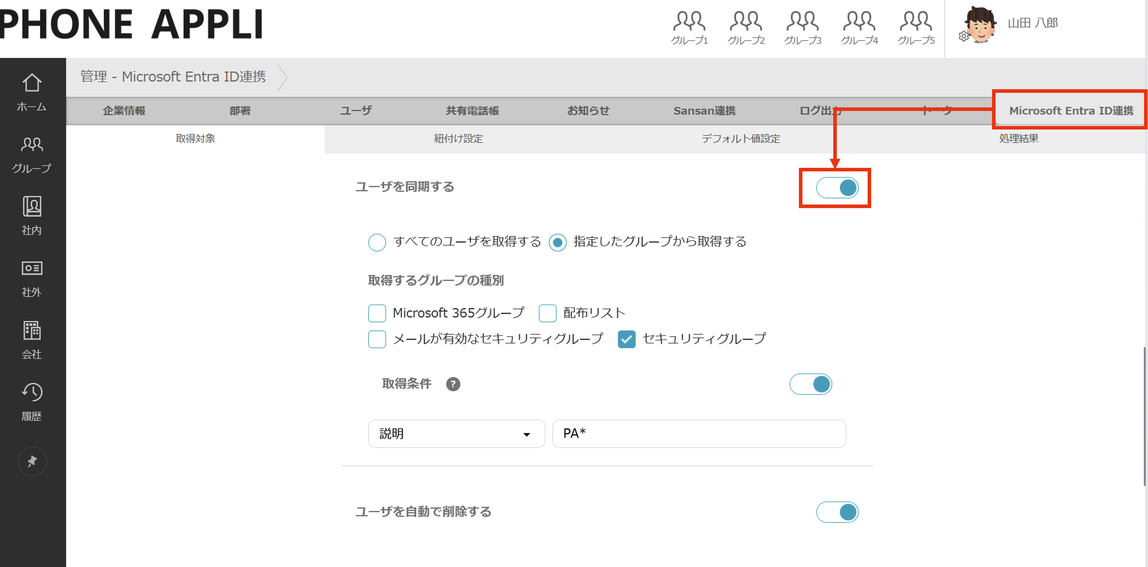Select すべてのユーザを取得する radio button

(376, 242)
